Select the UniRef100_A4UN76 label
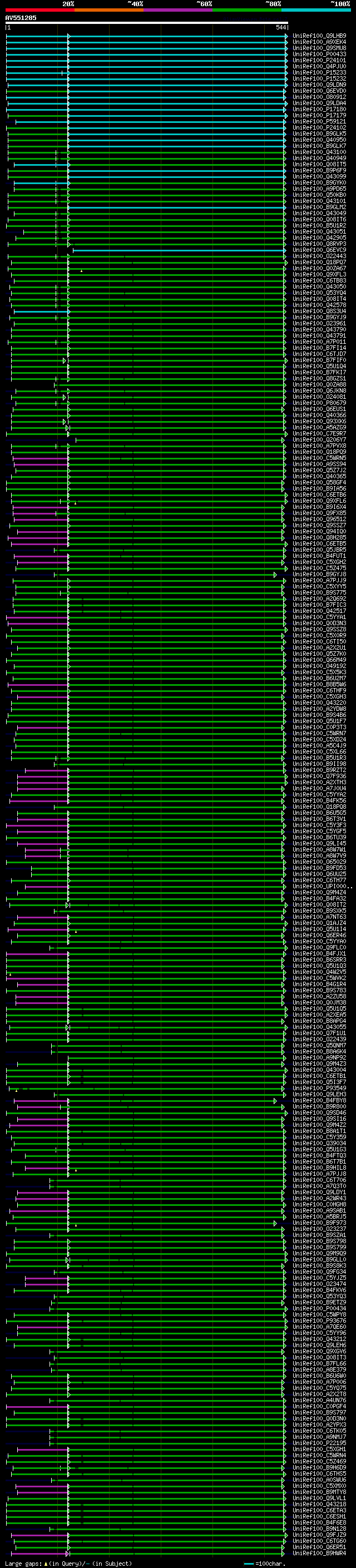356x1568 pixels. tap(319, 1400)
